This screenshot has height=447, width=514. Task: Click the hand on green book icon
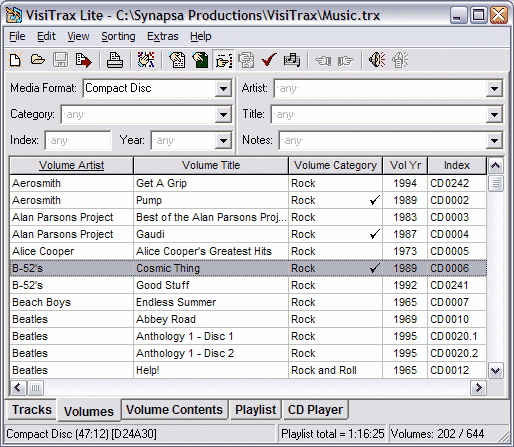click(x=200, y=60)
